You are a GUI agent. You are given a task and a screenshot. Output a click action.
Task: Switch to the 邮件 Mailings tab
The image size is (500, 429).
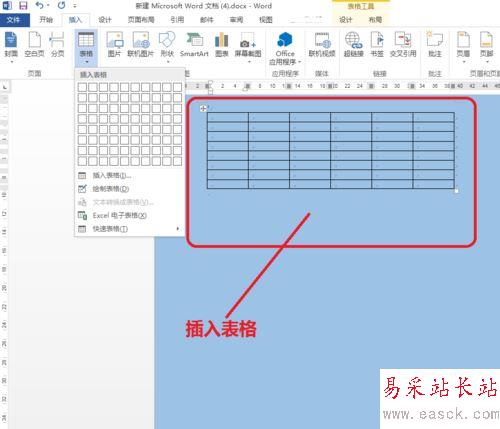207,20
